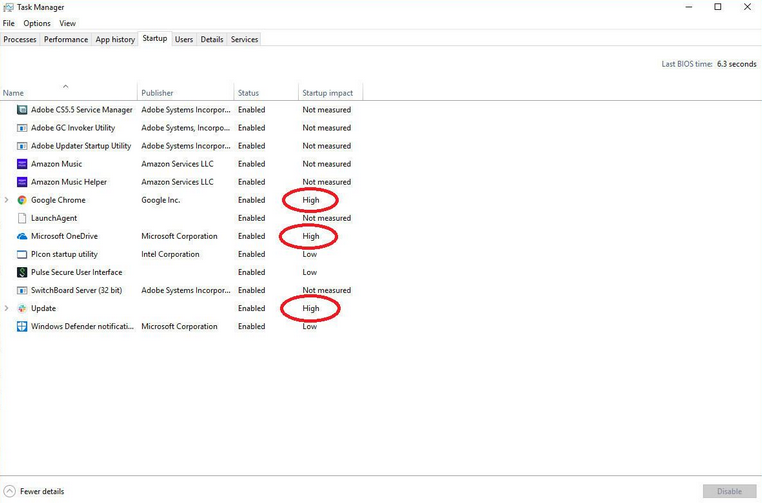Image resolution: width=762 pixels, height=503 pixels.
Task: Click the Google Chrome icon
Action: point(22,200)
